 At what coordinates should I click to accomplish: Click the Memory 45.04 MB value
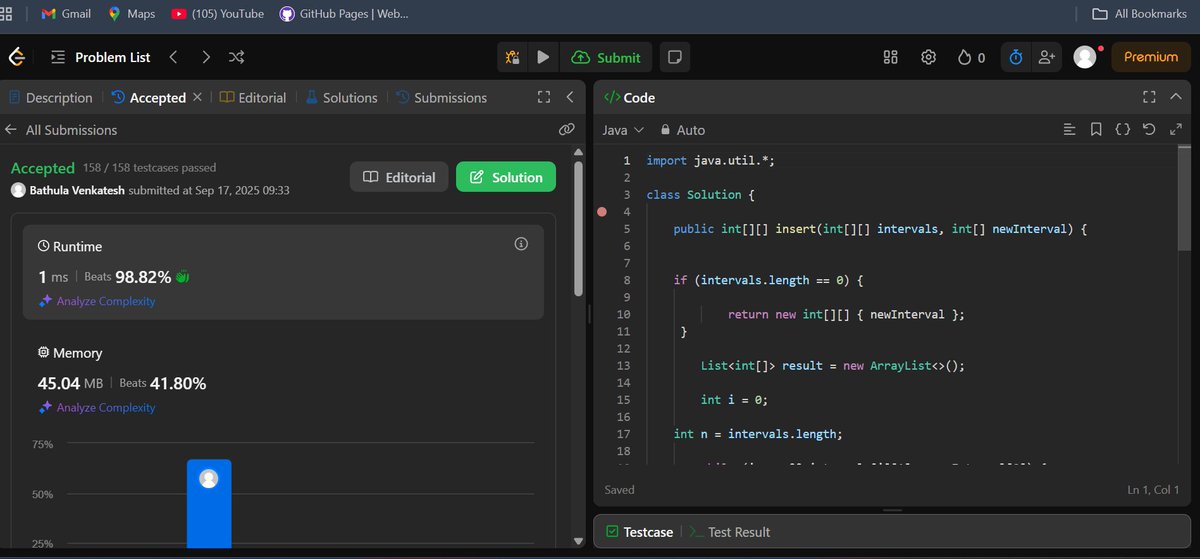(71, 383)
